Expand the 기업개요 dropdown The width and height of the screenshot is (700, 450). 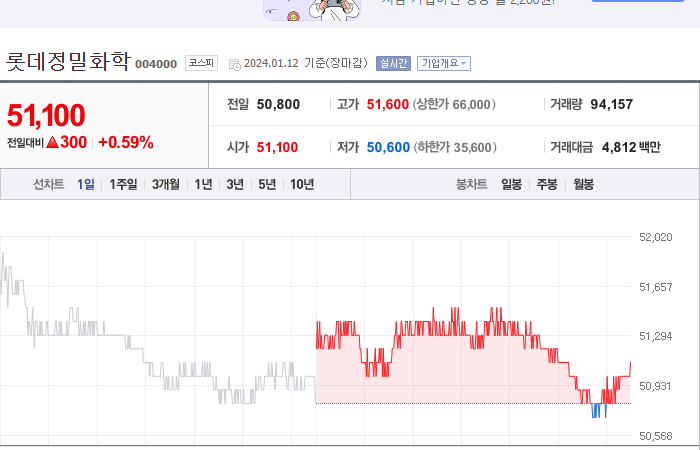444,63
